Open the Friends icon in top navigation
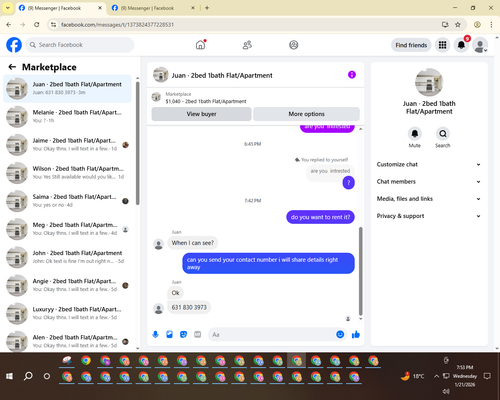This screenshot has height=400, width=500. click(x=247, y=45)
